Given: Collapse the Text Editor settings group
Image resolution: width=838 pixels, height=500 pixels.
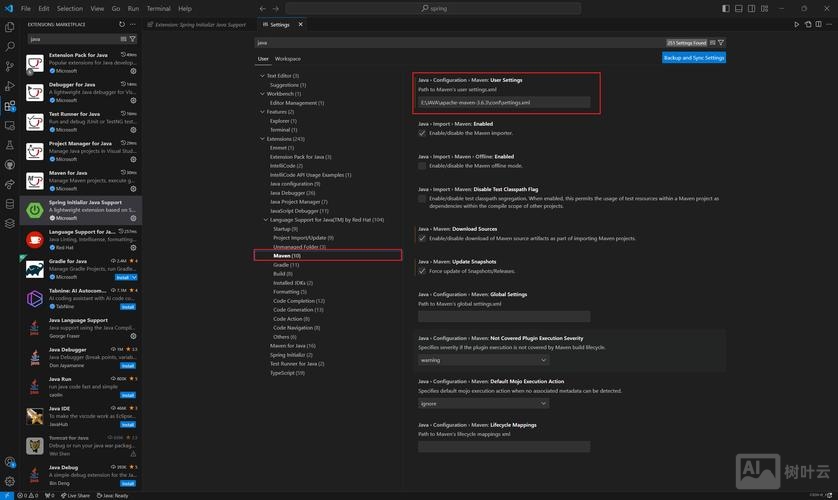Looking at the screenshot, I should 263,76.
